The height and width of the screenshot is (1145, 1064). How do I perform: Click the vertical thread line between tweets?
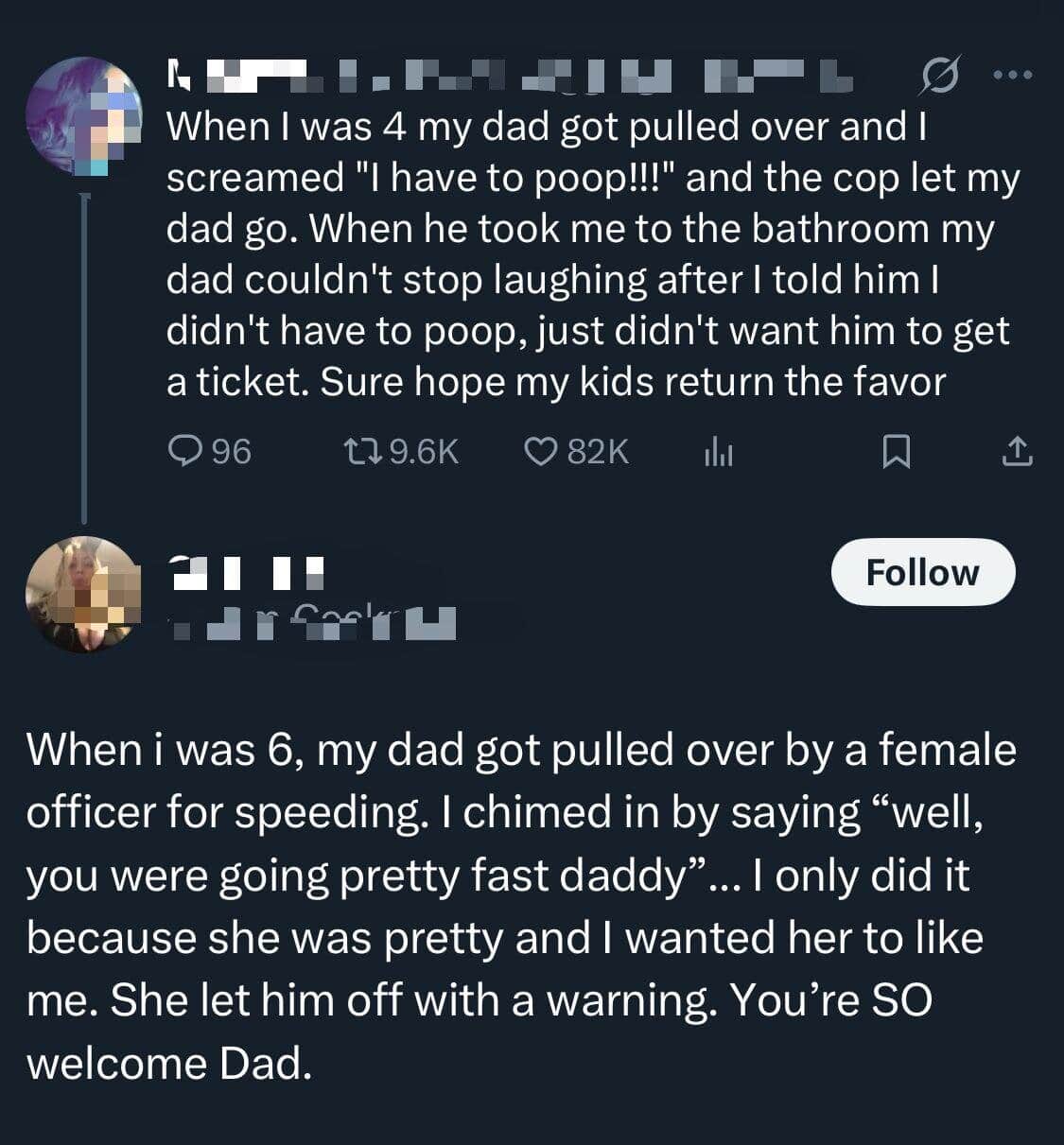coord(84,359)
